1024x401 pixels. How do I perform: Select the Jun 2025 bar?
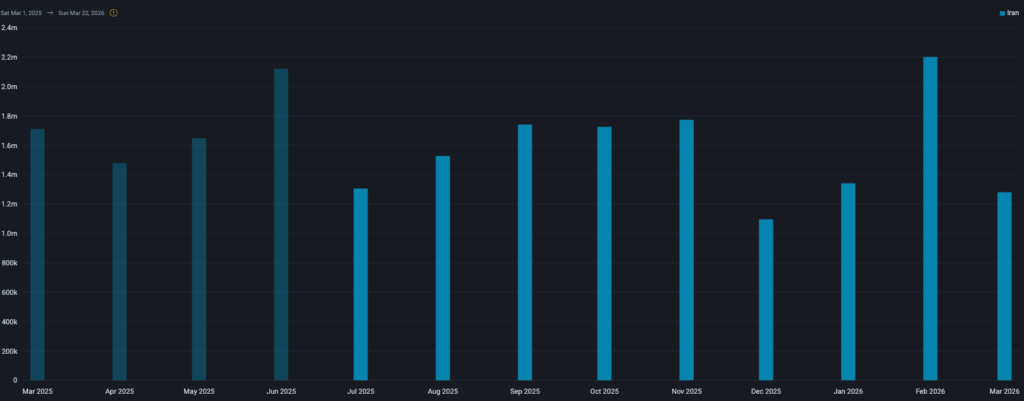[x=281, y=225]
